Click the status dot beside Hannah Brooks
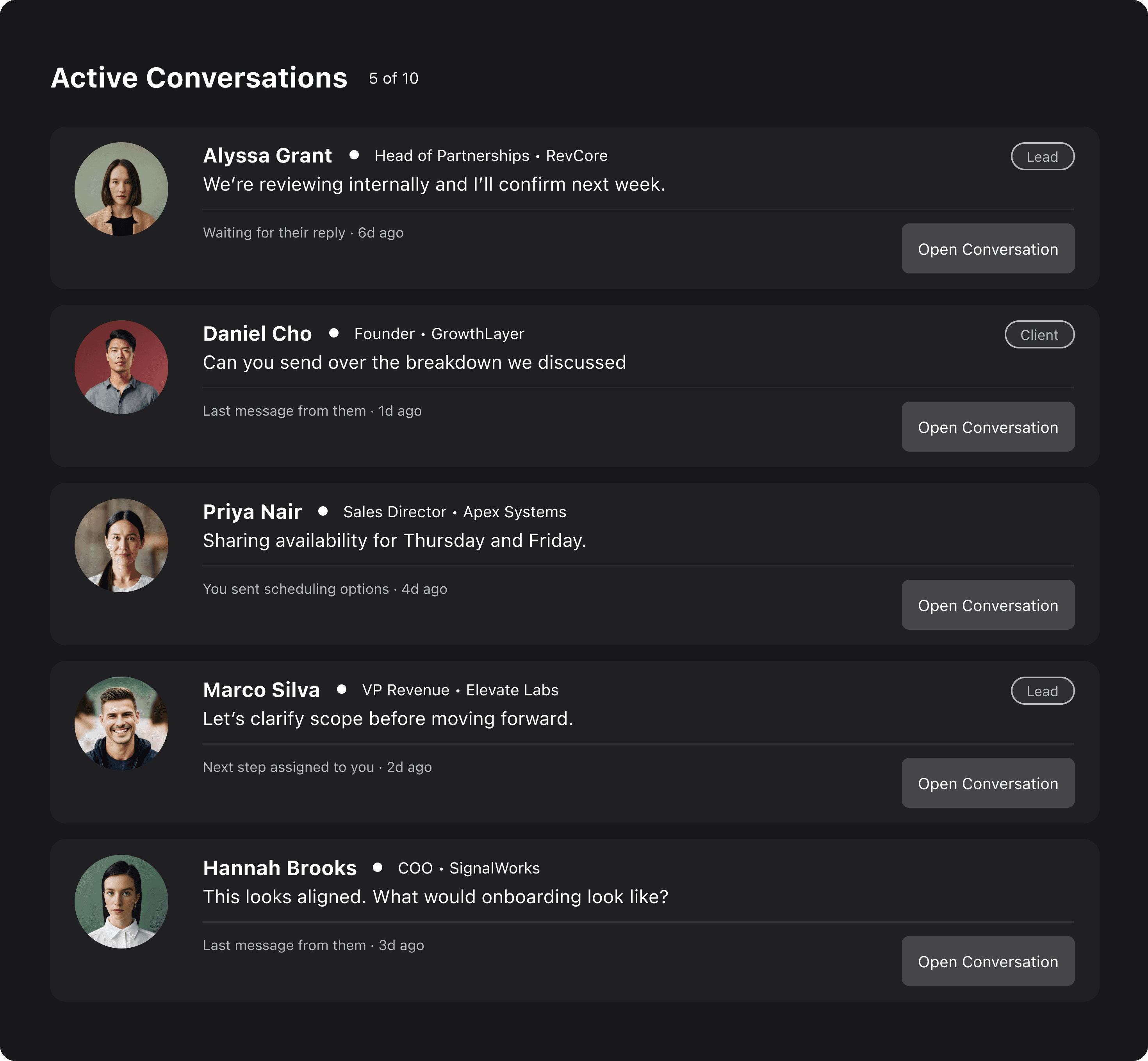This screenshot has width=1148, height=1061. (377, 867)
